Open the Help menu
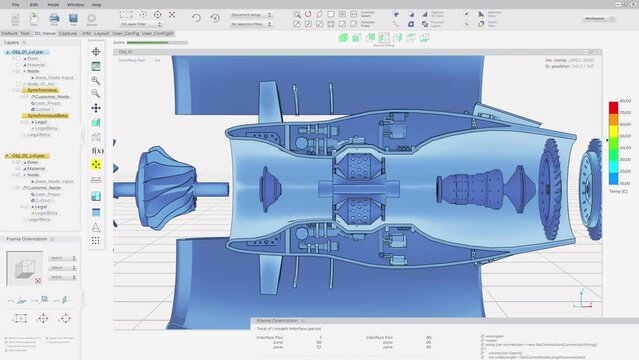This screenshot has width=639, height=360. 96,5
